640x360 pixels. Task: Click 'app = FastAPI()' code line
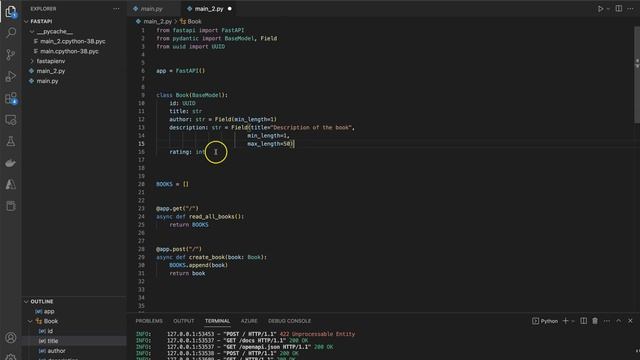click(x=180, y=71)
